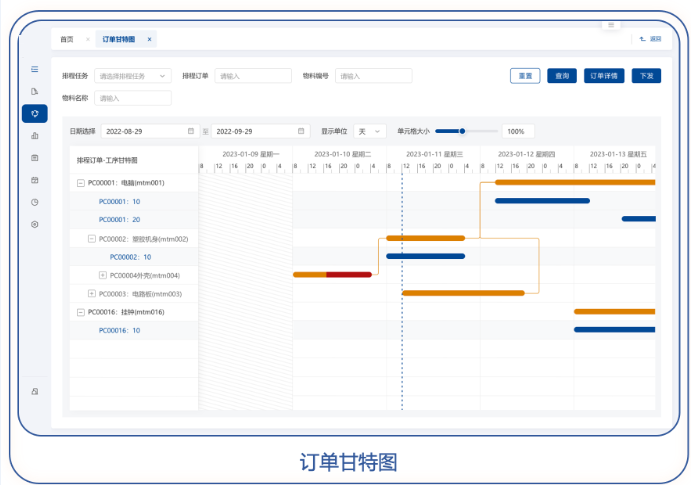
Task: Click the highlighted active sidebar icon
Action: 34,113
